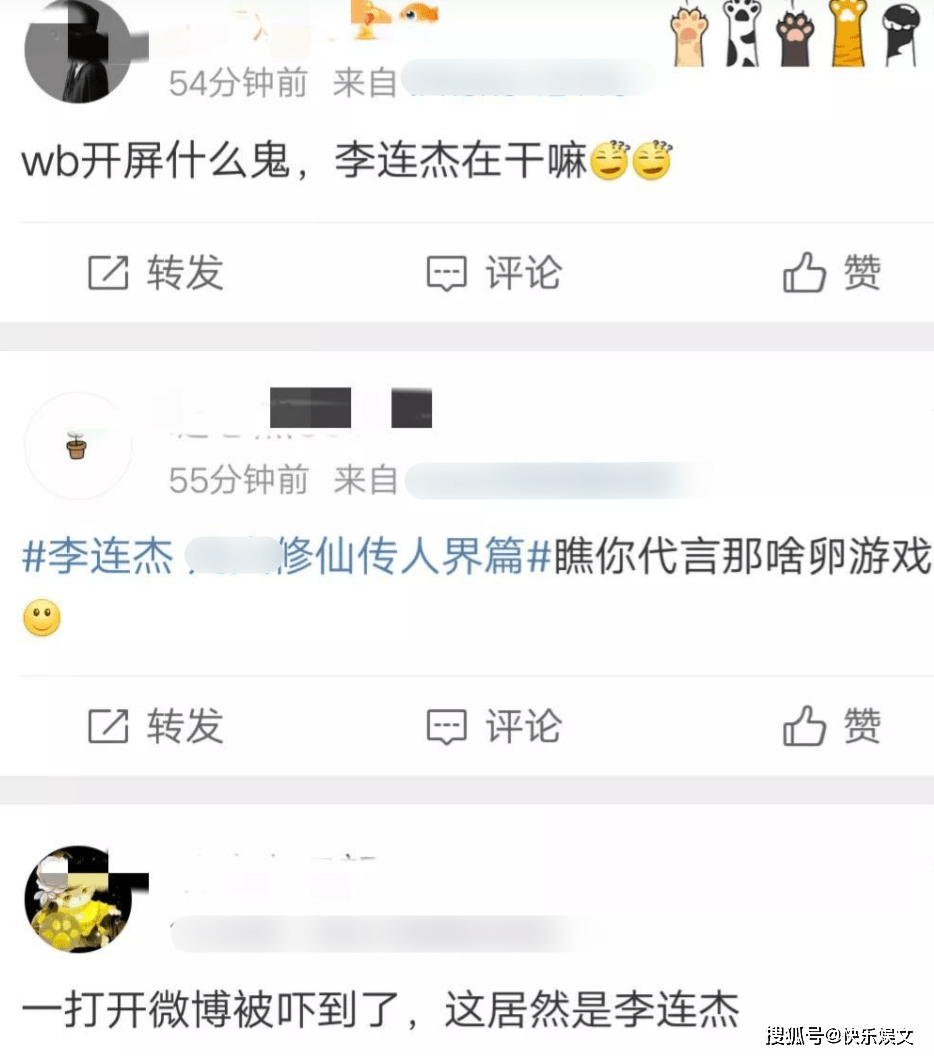Tap repost icon on second post

point(108,726)
